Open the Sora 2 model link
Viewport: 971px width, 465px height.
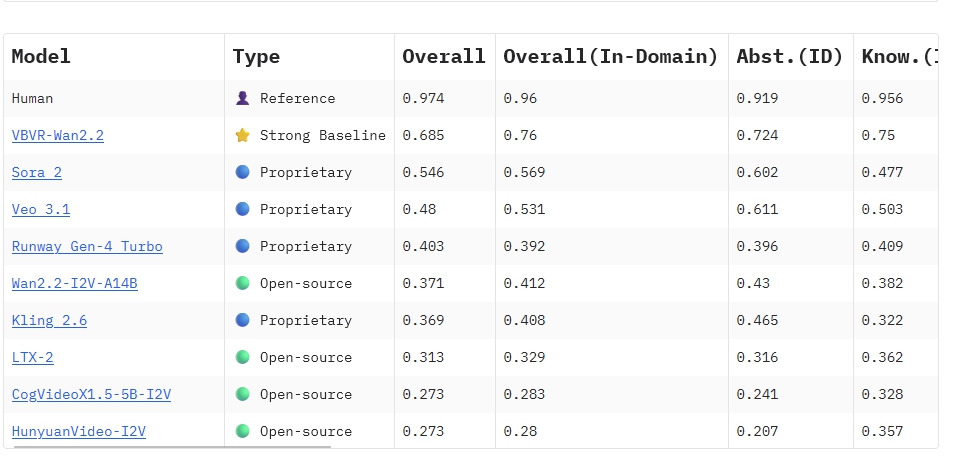37,172
